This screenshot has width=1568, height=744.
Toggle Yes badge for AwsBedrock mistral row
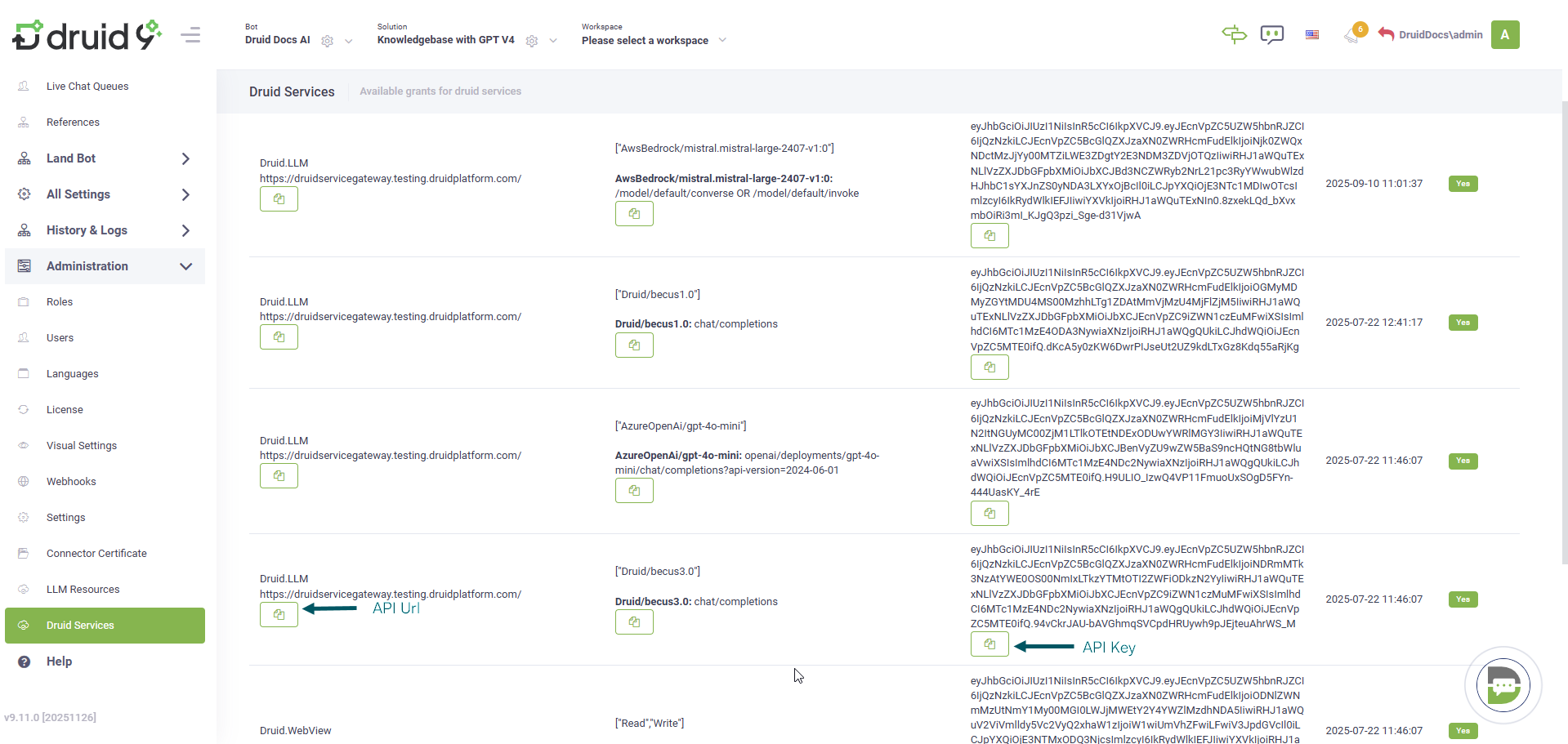tap(1463, 184)
